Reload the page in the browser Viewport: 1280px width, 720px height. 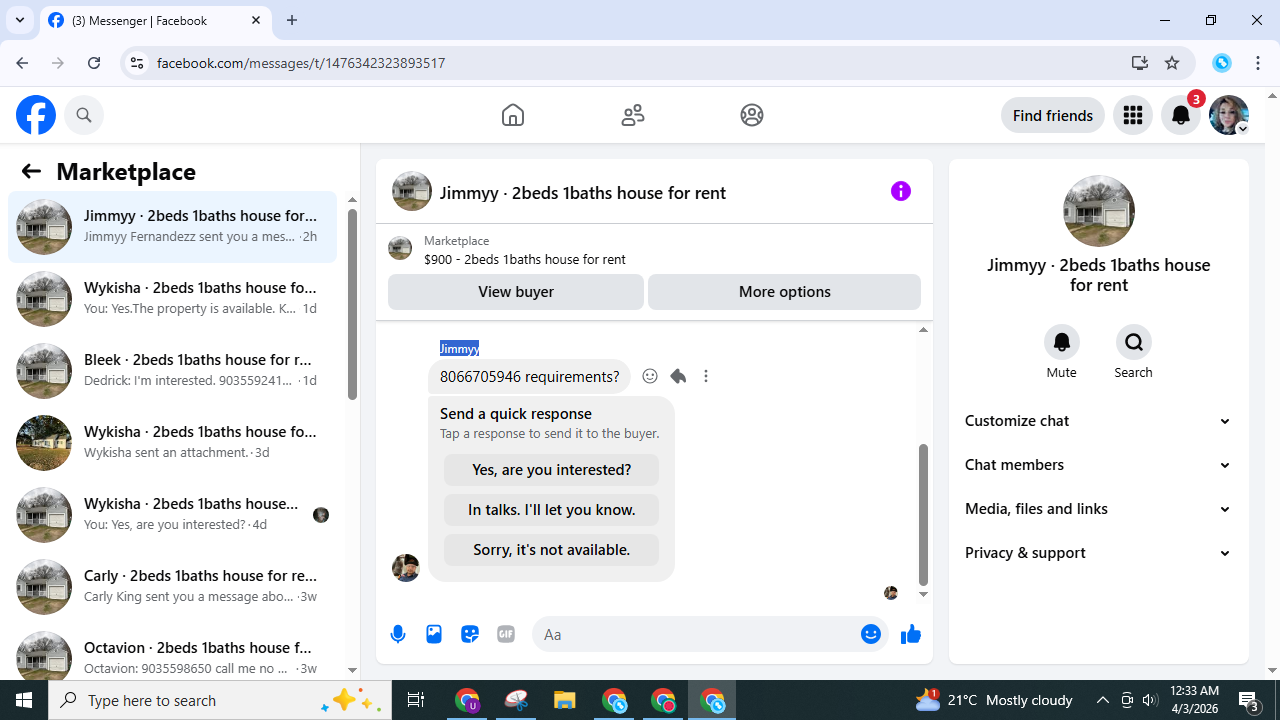click(94, 63)
